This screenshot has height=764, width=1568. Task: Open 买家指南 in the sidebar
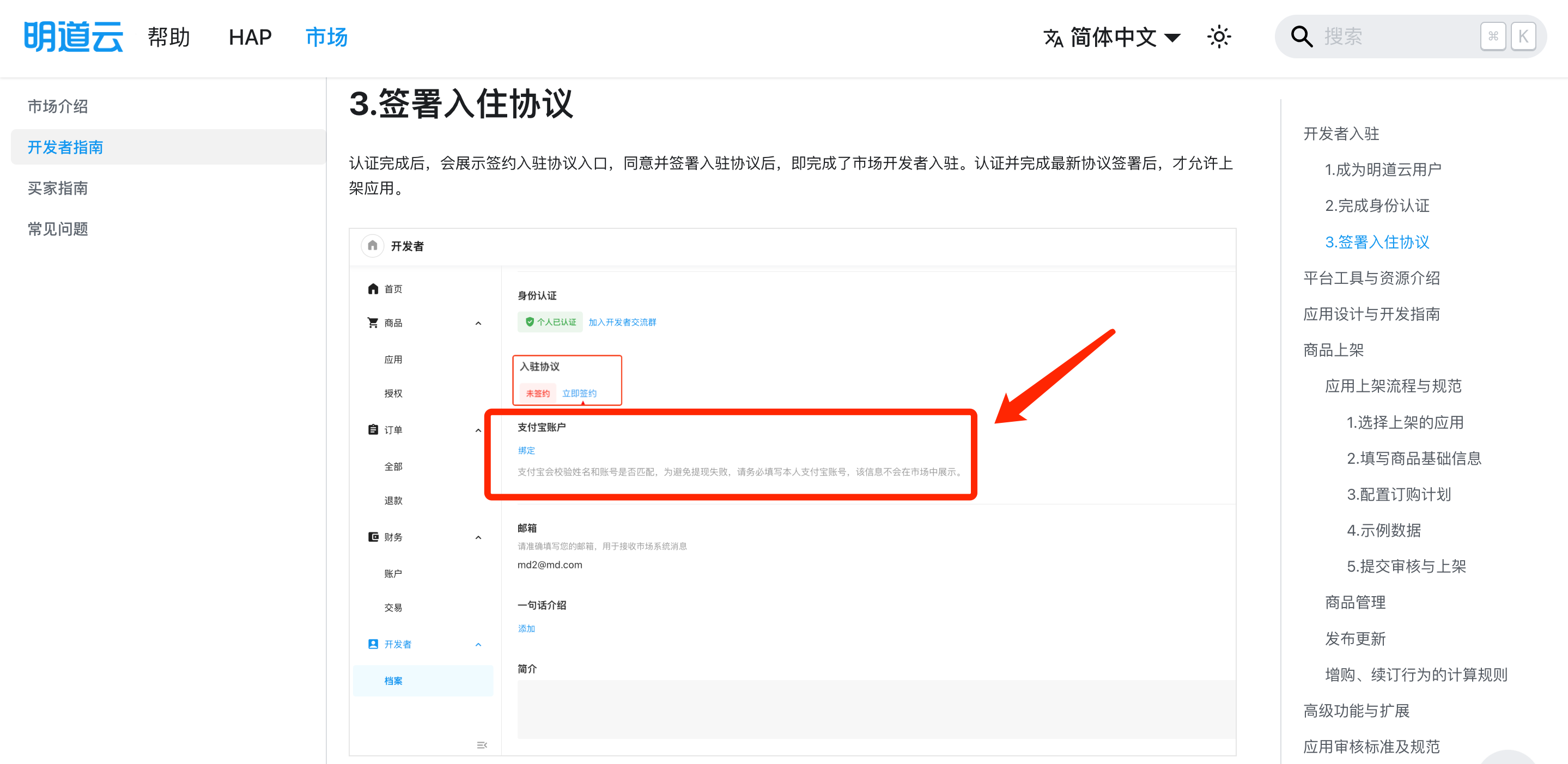coord(58,188)
